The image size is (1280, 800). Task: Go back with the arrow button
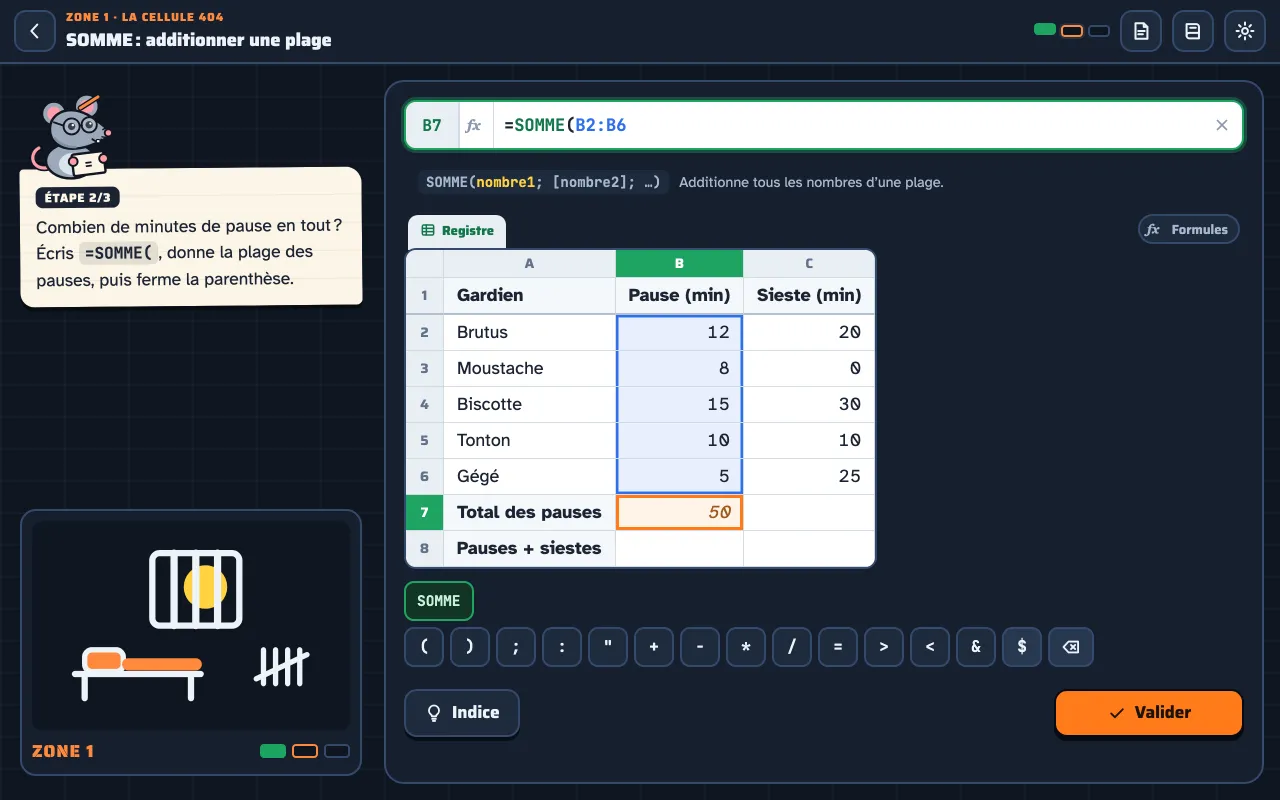tap(35, 31)
